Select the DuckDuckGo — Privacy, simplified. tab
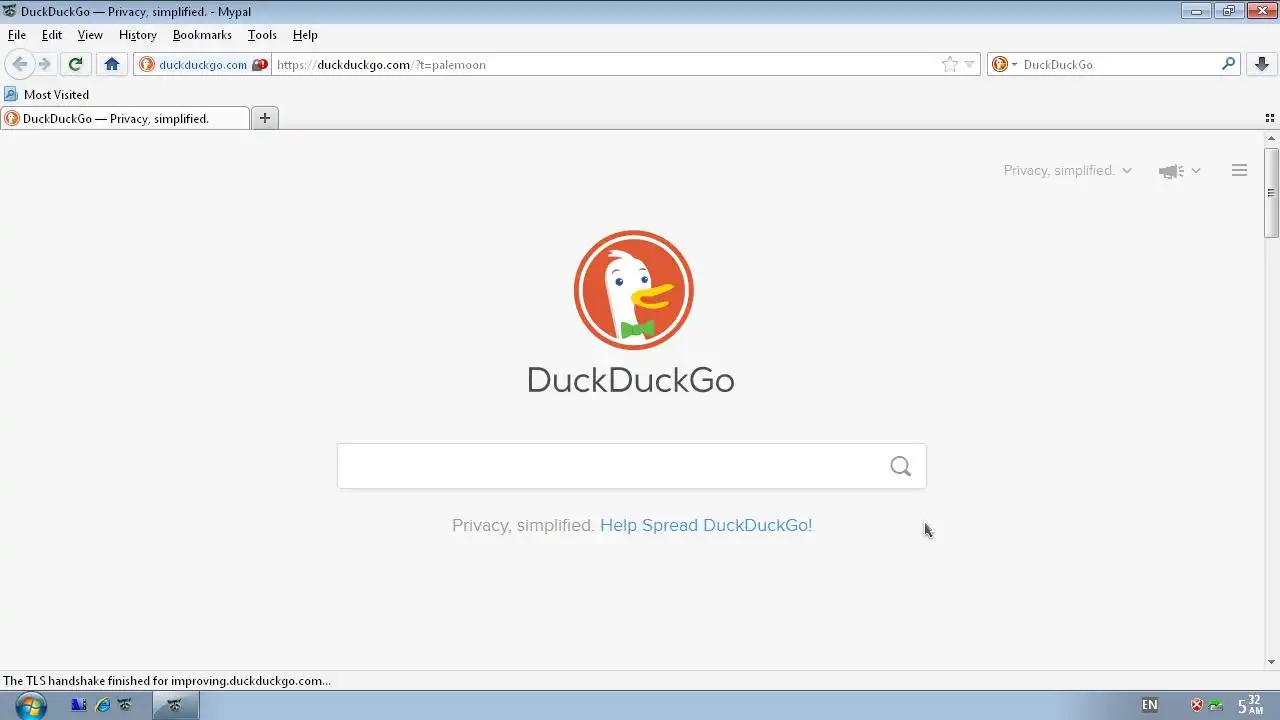The width and height of the screenshot is (1280, 720). (x=125, y=118)
